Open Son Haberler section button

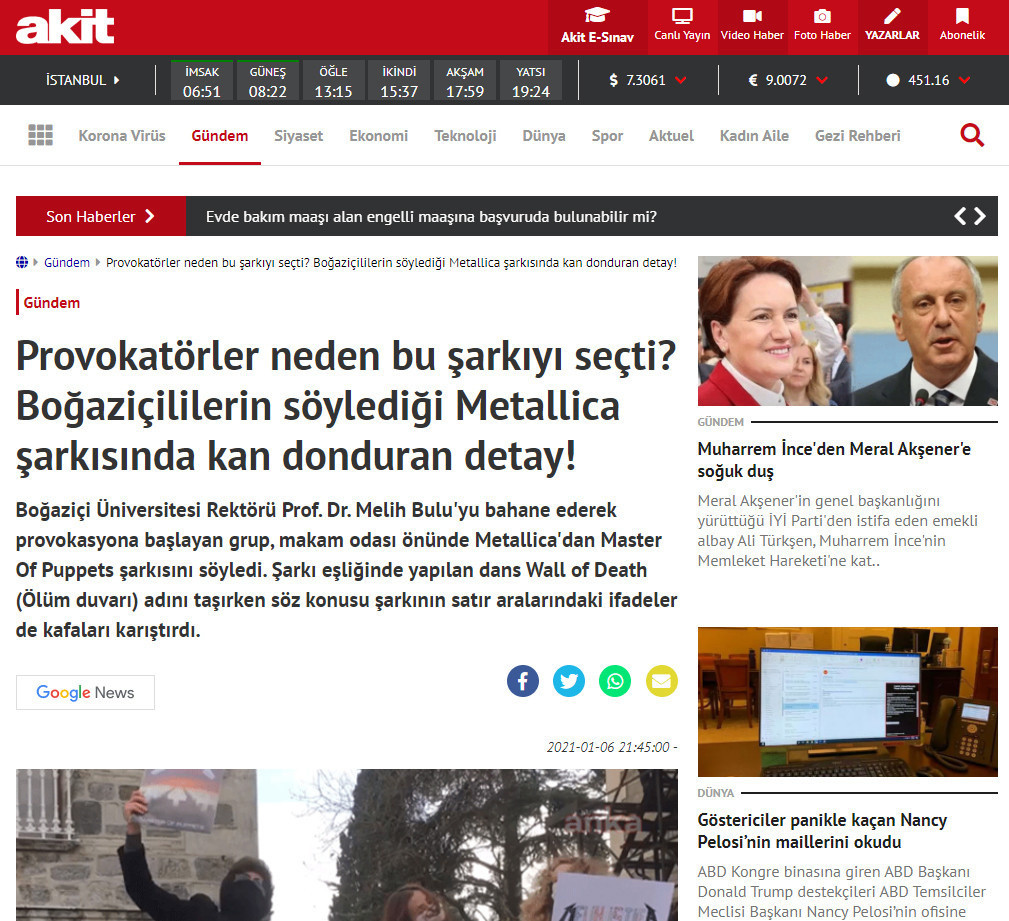pos(101,216)
